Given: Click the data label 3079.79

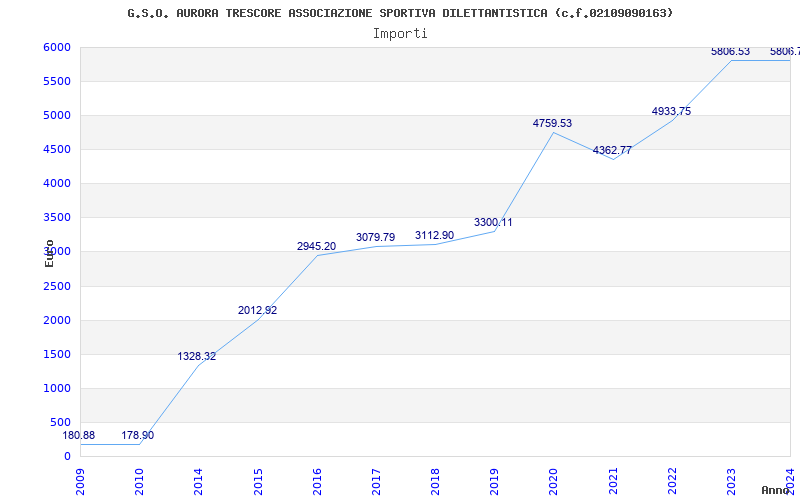Looking at the screenshot, I should pos(376,237).
